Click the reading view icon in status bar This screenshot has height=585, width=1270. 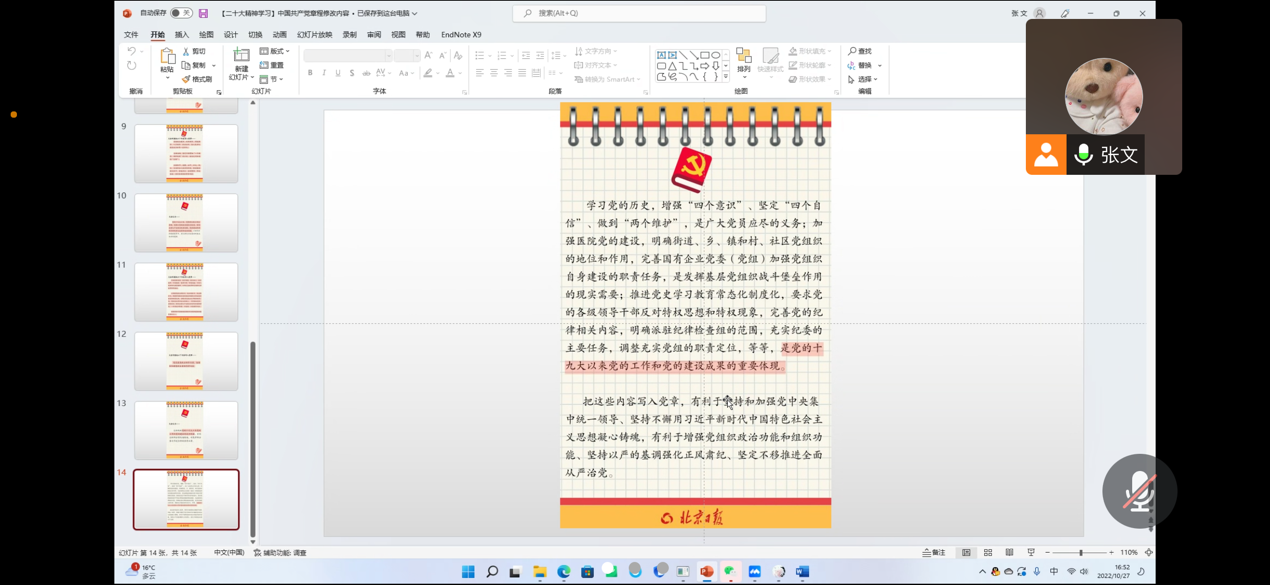(1009, 553)
